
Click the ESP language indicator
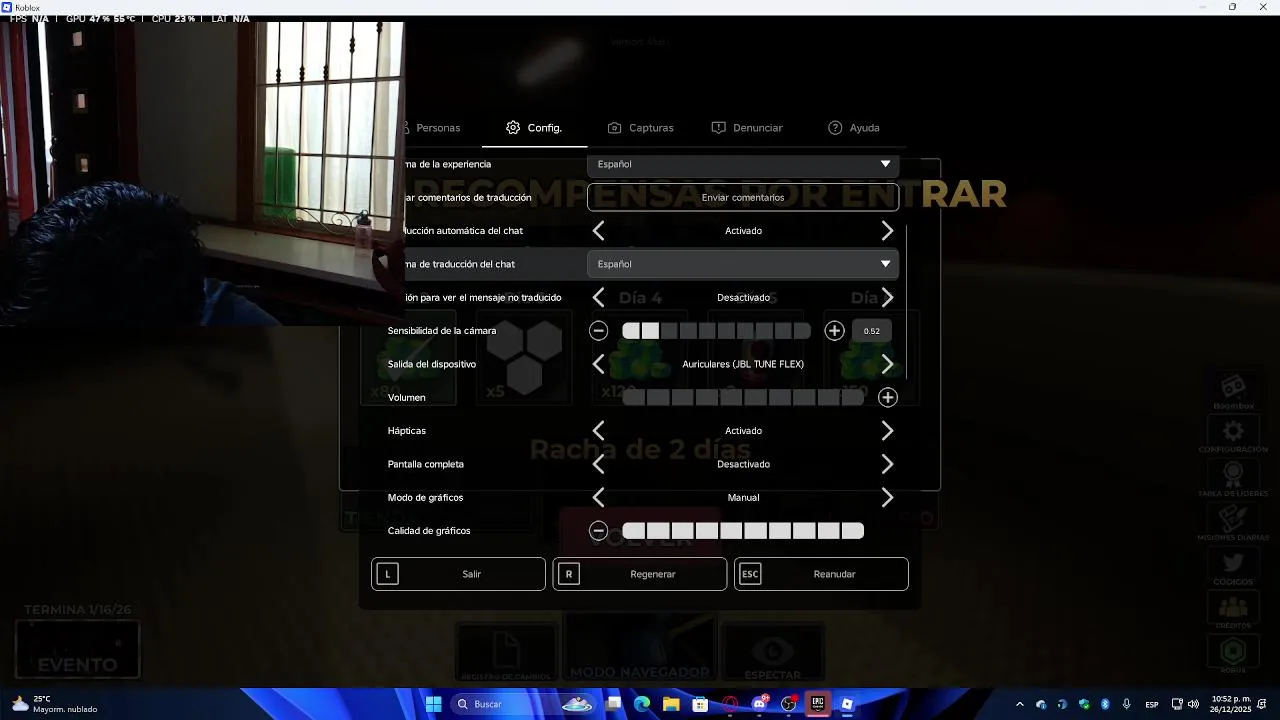pos(1152,704)
